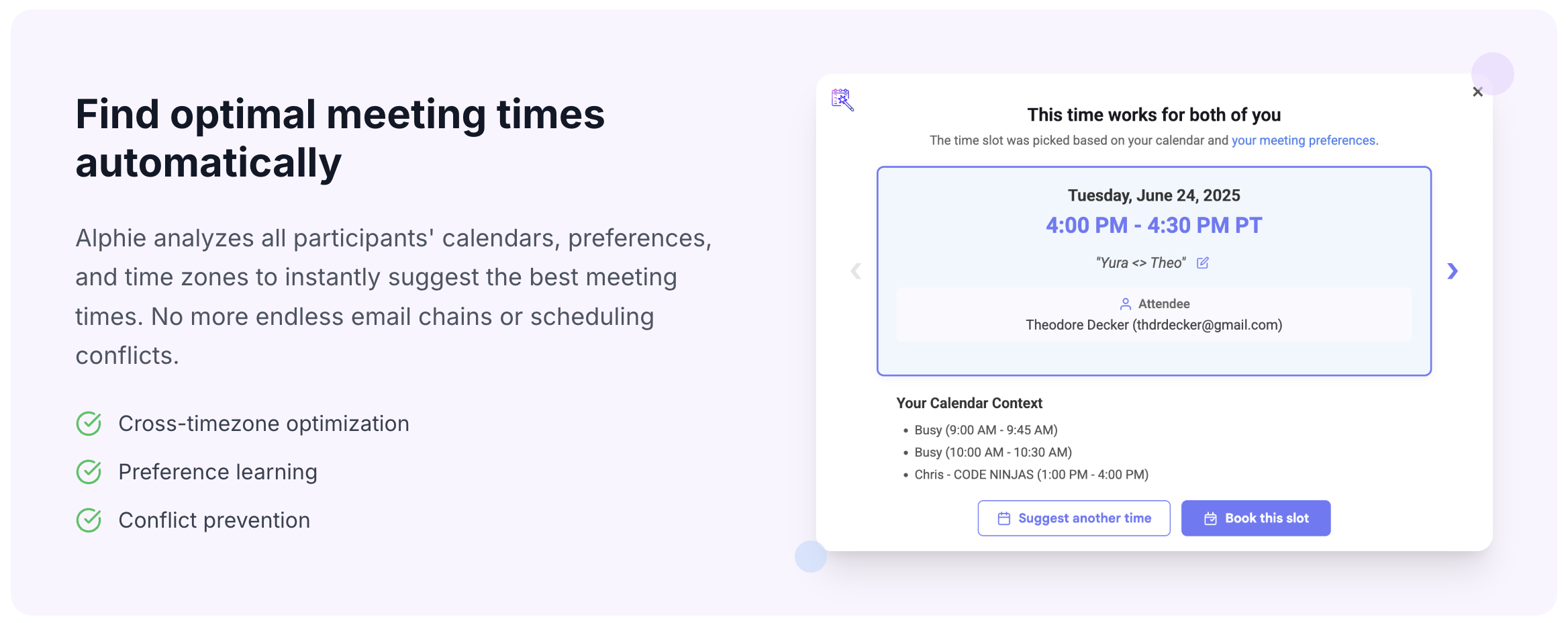1568x623 pixels.
Task: Open the meeting preferences link
Action: [1303, 140]
